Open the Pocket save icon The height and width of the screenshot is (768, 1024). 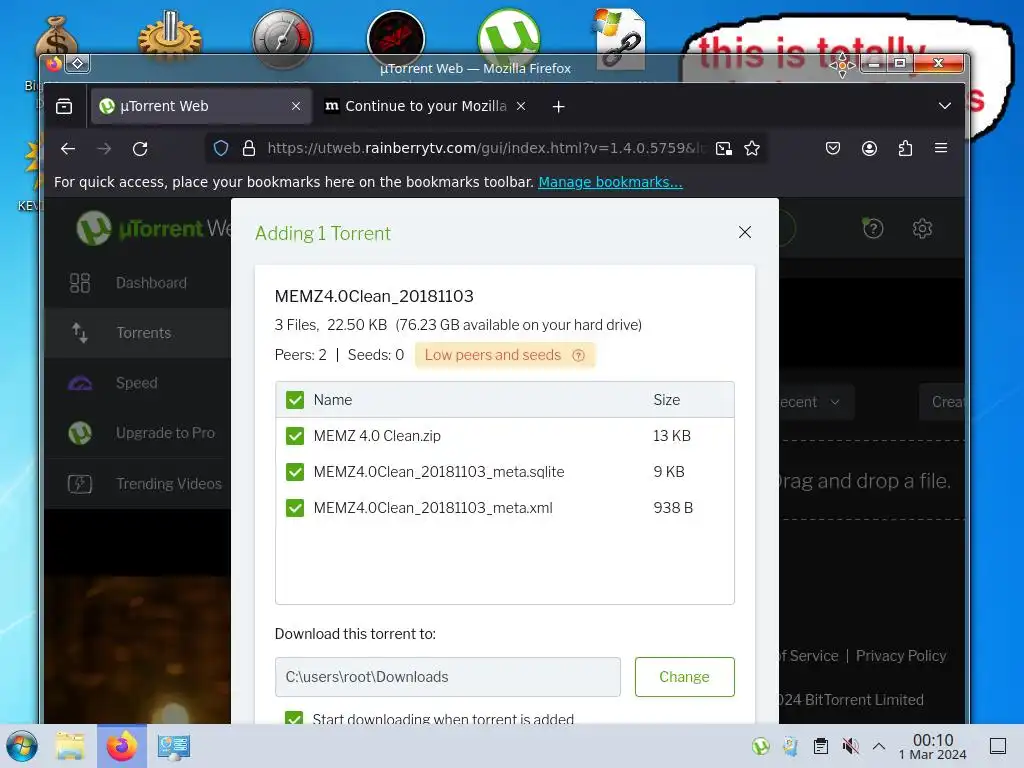point(833,148)
